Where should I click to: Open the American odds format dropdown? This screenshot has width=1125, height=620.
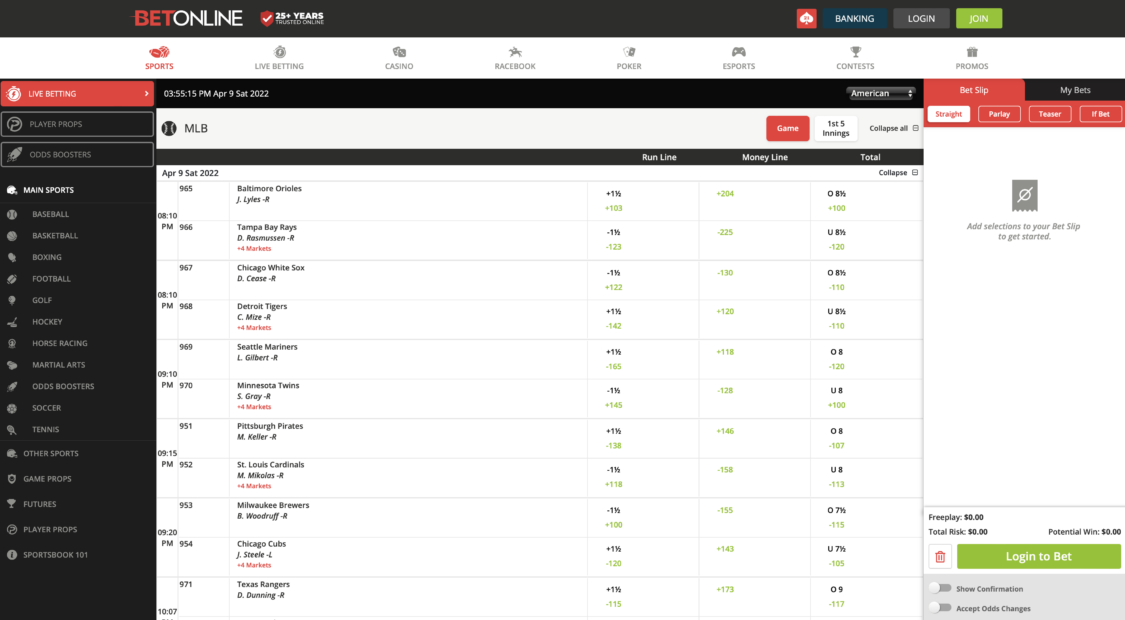880,93
